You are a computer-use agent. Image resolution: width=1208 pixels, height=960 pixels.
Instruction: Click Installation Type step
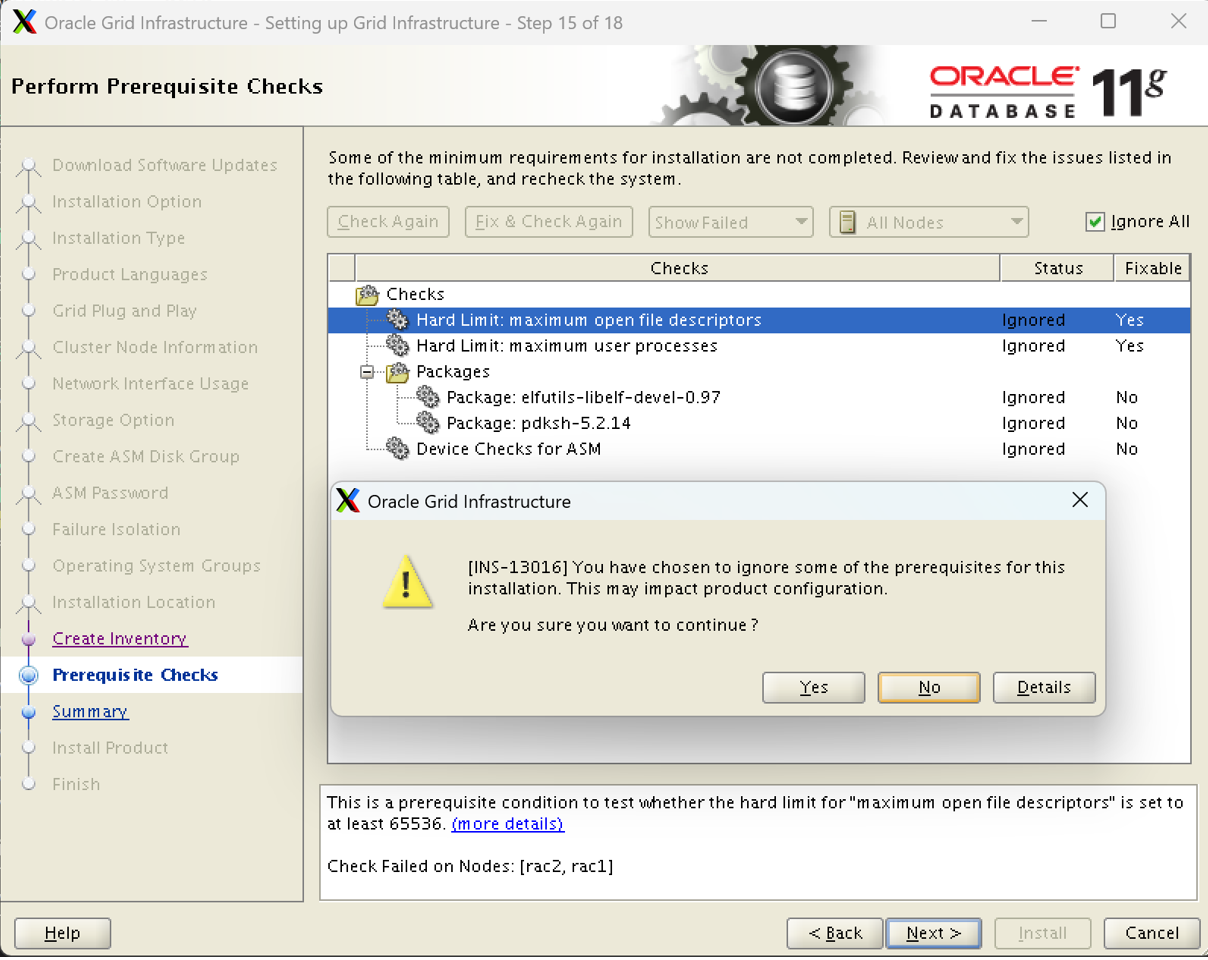coord(118,238)
